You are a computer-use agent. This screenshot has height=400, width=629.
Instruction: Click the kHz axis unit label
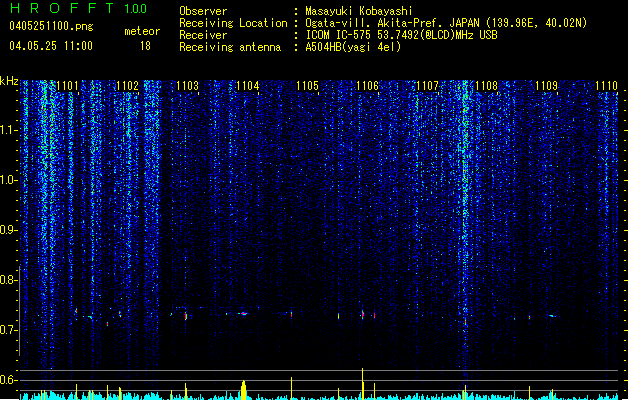point(9,81)
